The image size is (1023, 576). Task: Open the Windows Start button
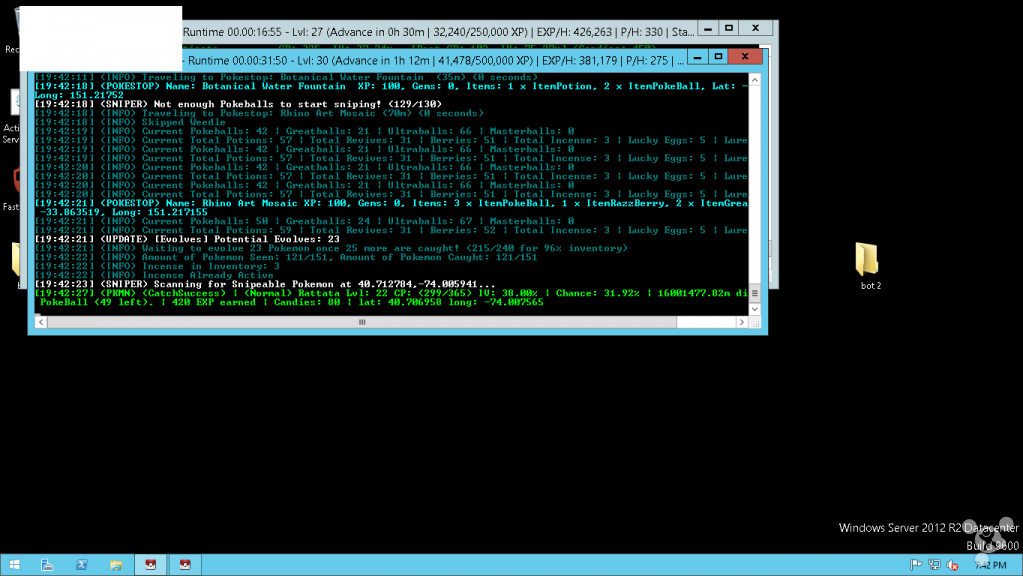point(14,565)
